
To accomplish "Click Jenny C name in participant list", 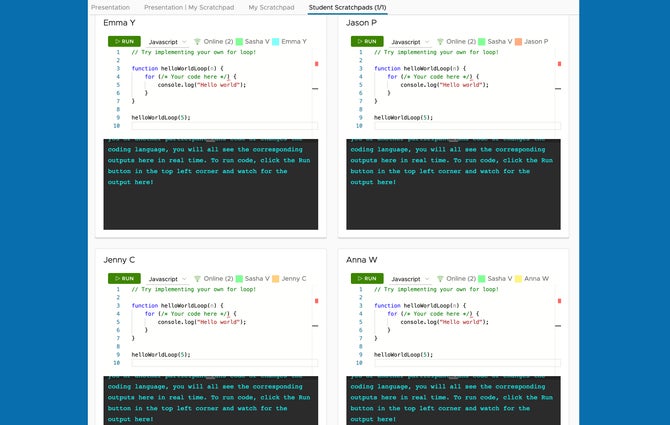I will pos(294,278).
